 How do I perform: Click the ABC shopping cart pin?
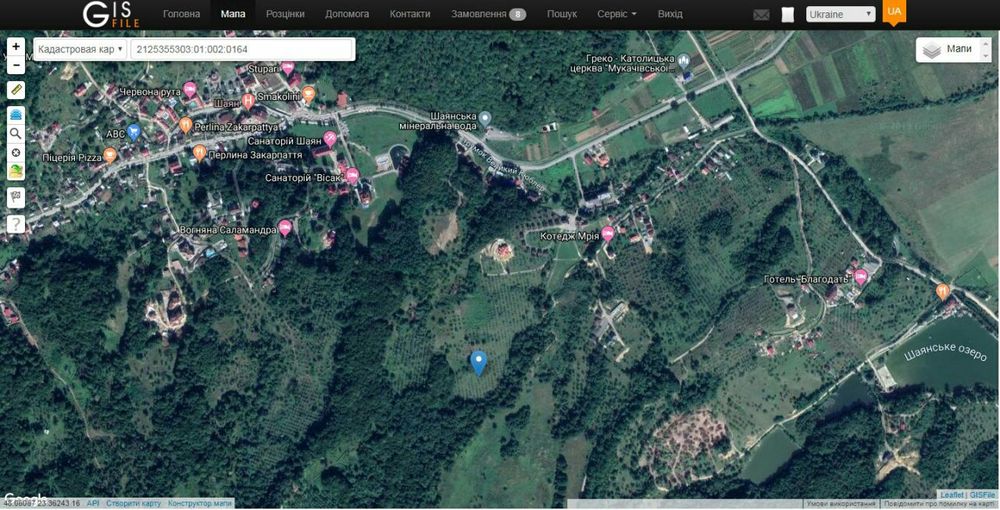(133, 132)
